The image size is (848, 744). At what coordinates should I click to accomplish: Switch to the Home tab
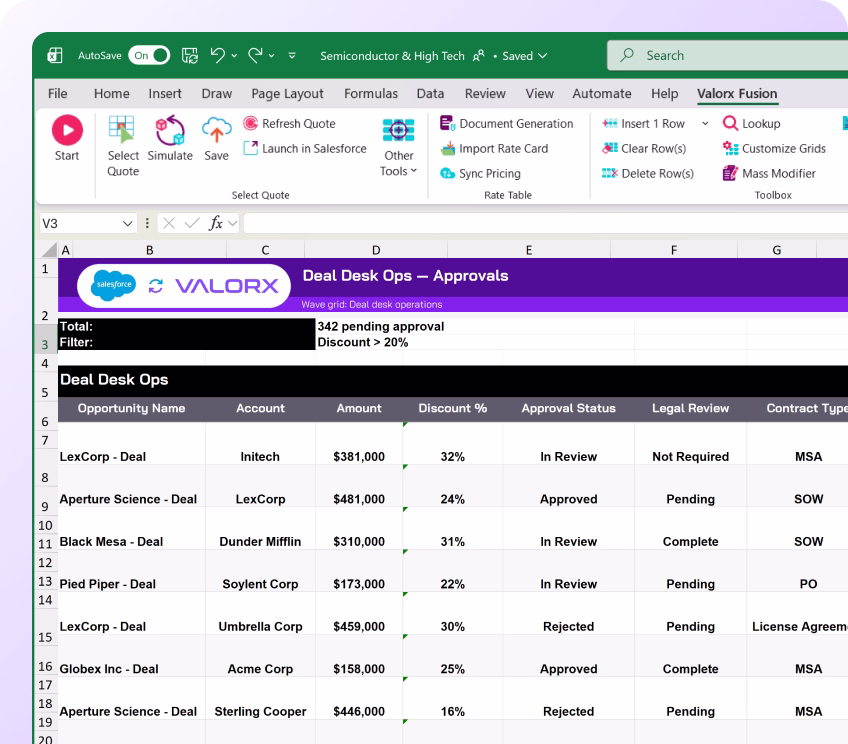click(x=111, y=94)
